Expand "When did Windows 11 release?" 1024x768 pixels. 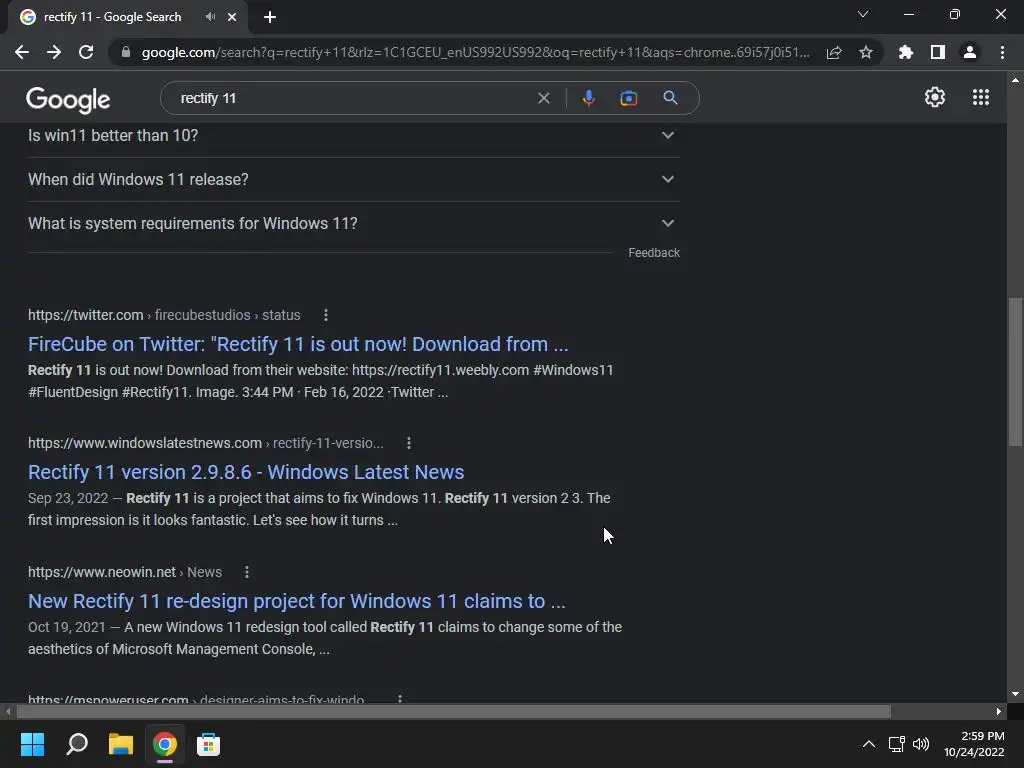tap(354, 179)
